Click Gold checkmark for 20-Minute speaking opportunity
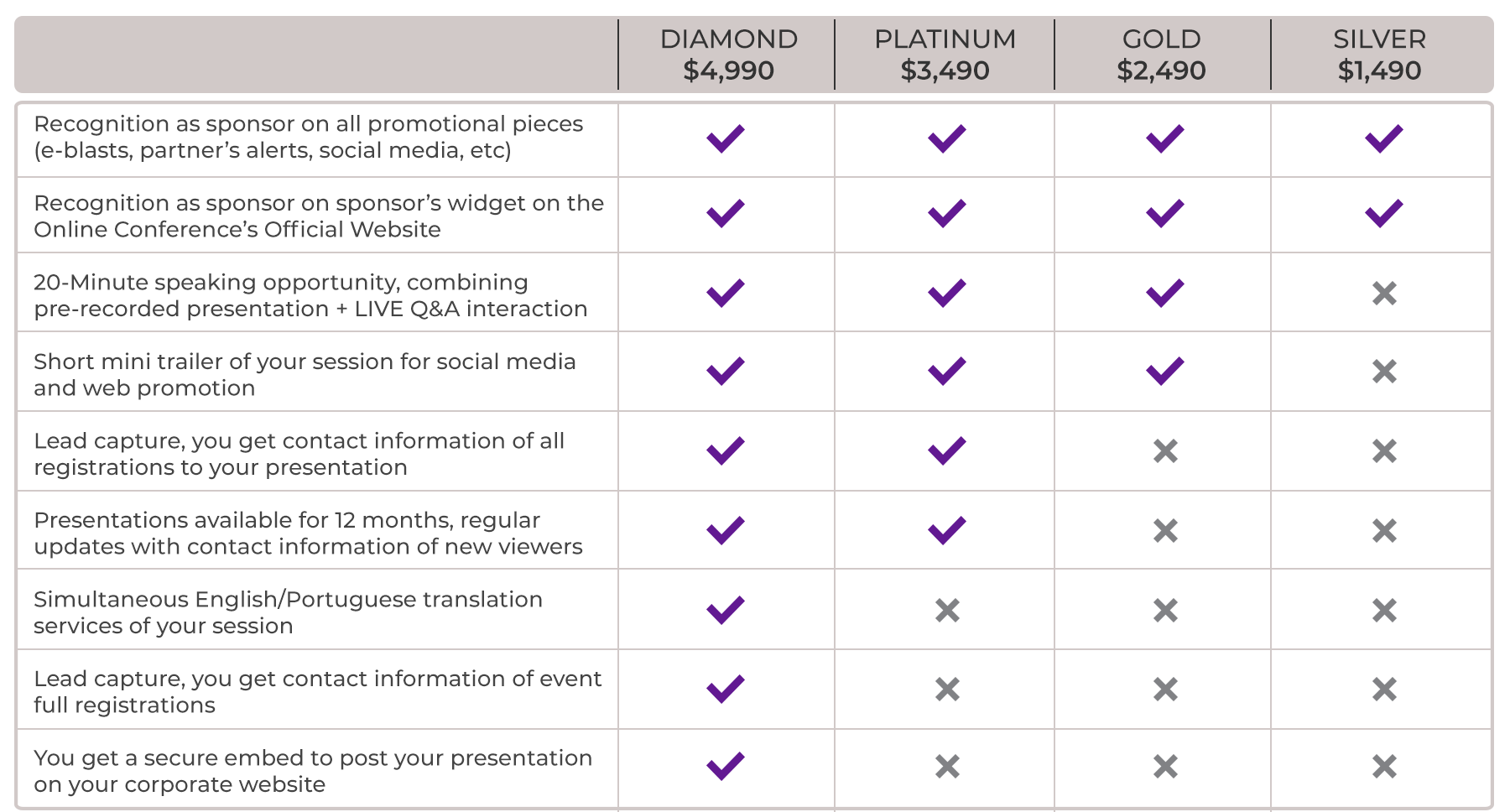1510x812 pixels. tap(1164, 293)
